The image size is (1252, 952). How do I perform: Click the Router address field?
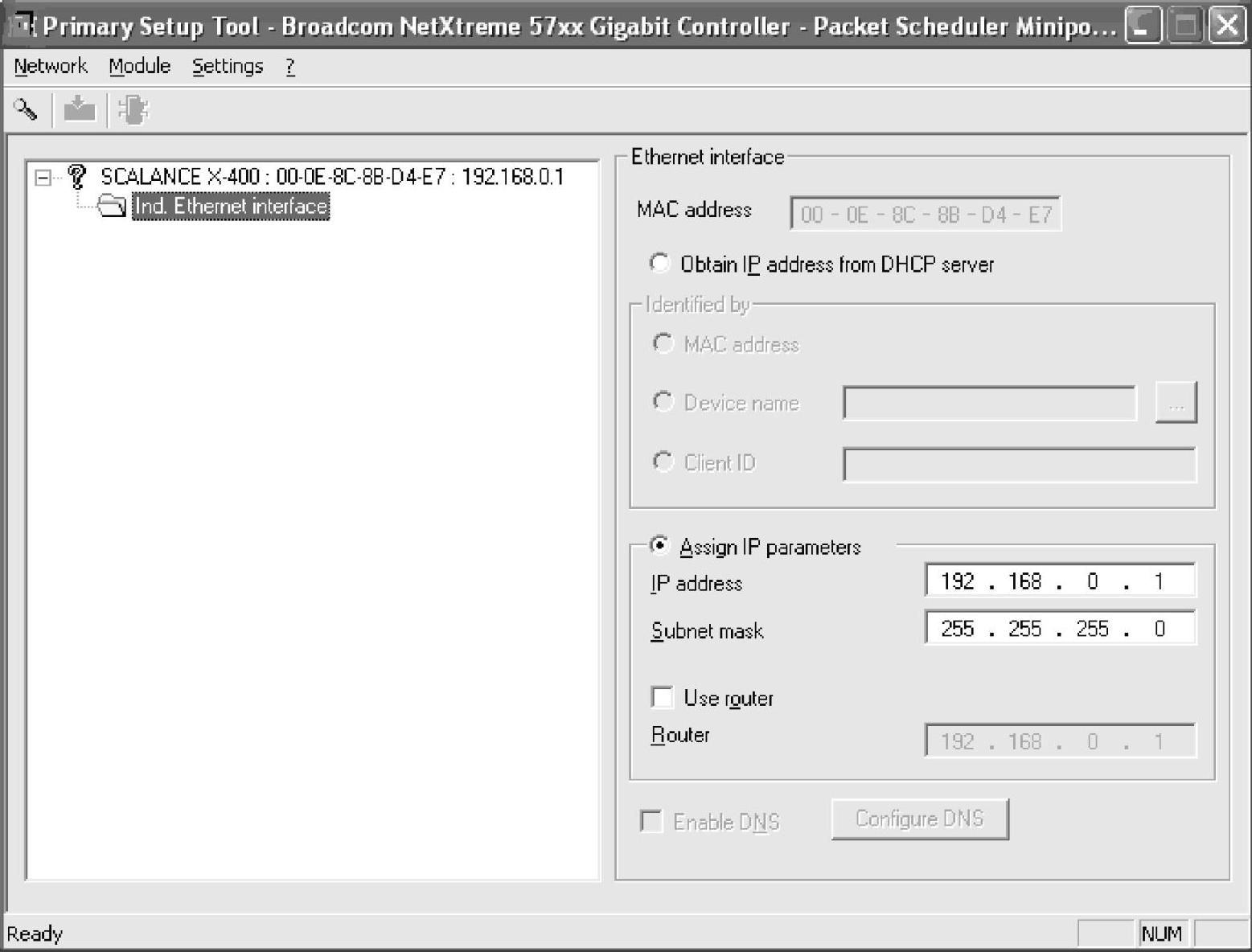[x=1060, y=741]
